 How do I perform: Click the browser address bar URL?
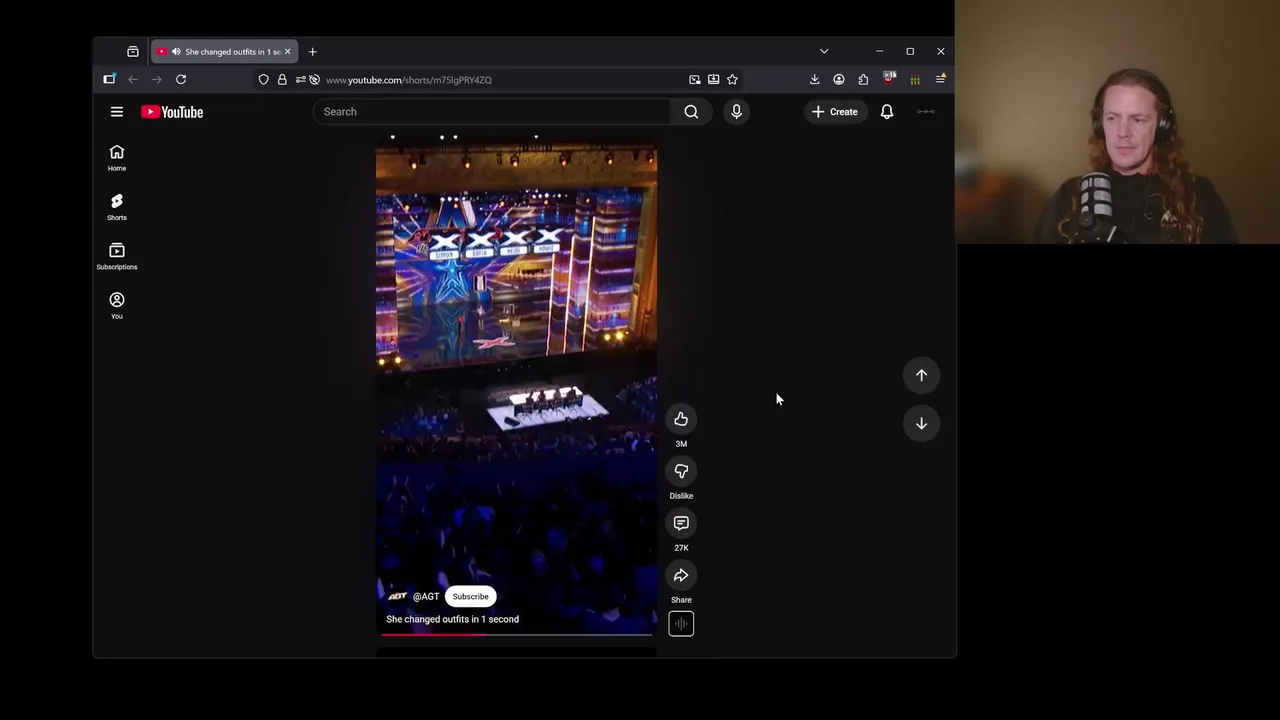point(408,80)
